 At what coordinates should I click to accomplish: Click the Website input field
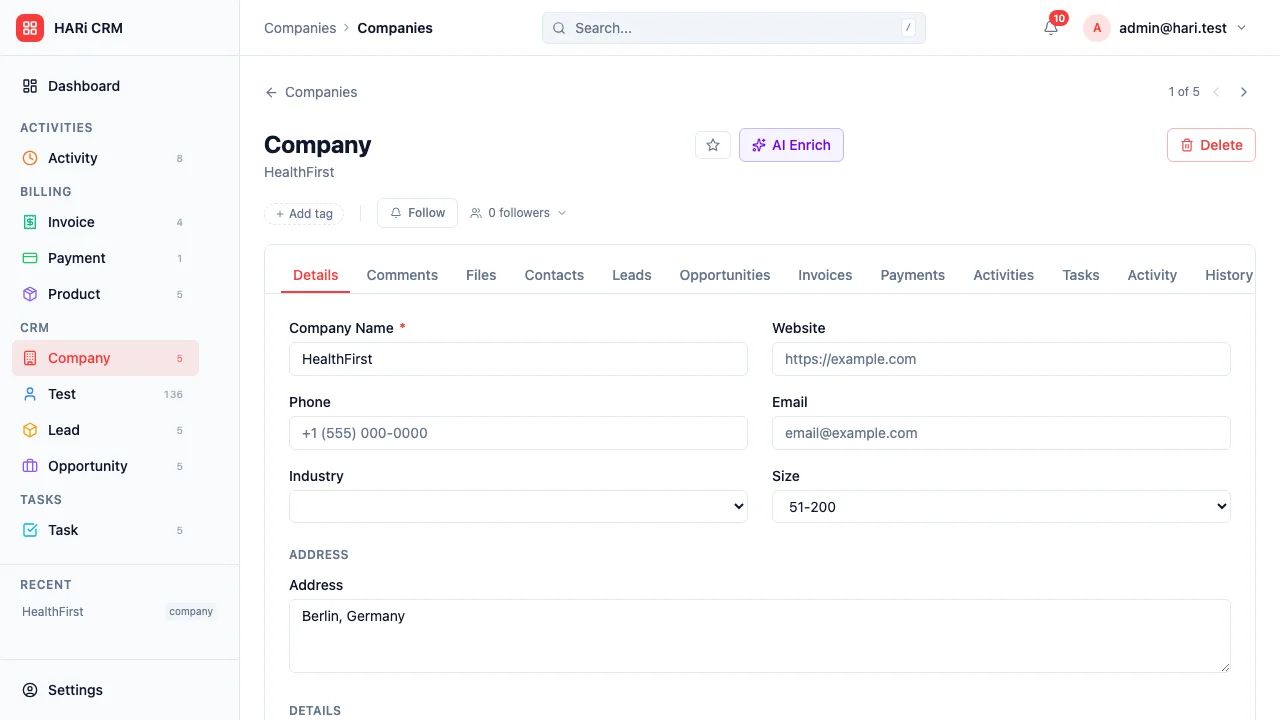point(1001,359)
